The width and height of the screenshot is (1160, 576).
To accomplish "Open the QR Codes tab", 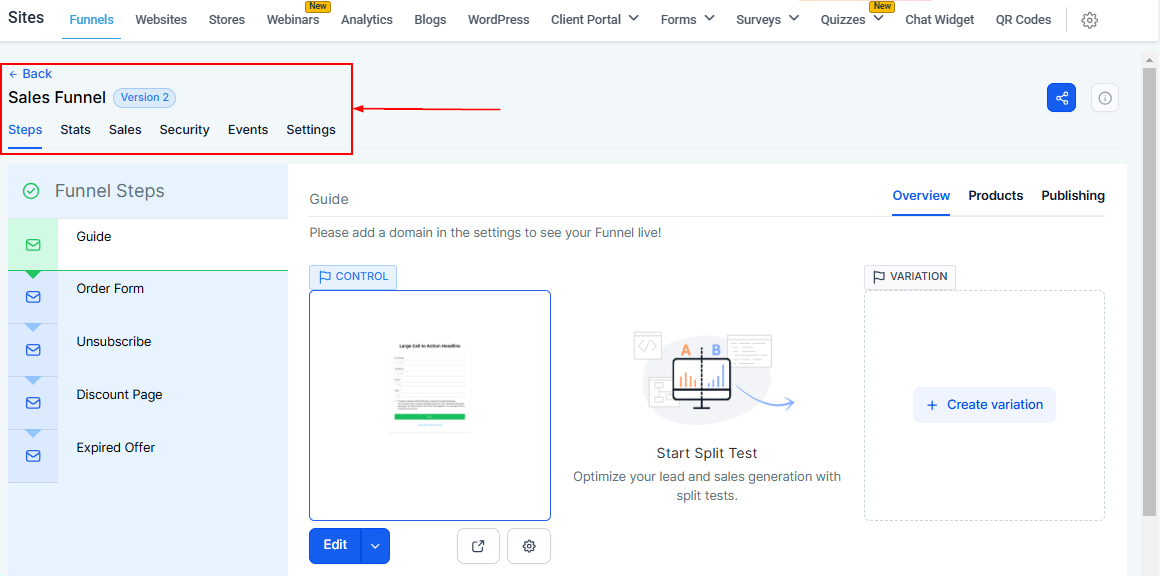I will click(x=1023, y=20).
